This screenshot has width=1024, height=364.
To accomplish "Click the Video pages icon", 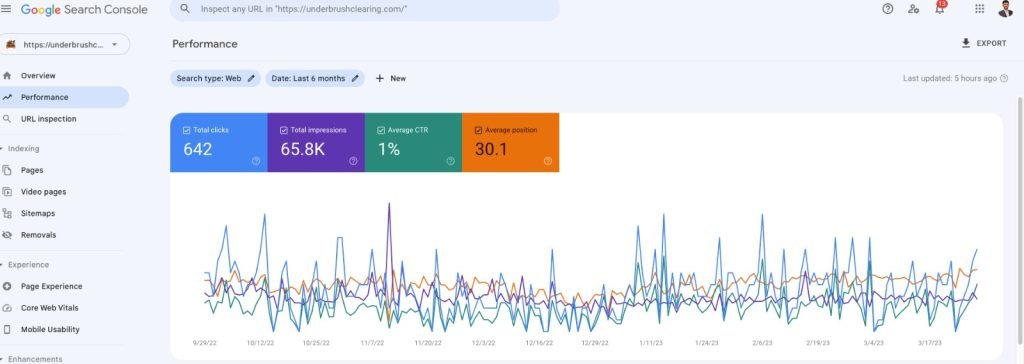I will pos(7,191).
